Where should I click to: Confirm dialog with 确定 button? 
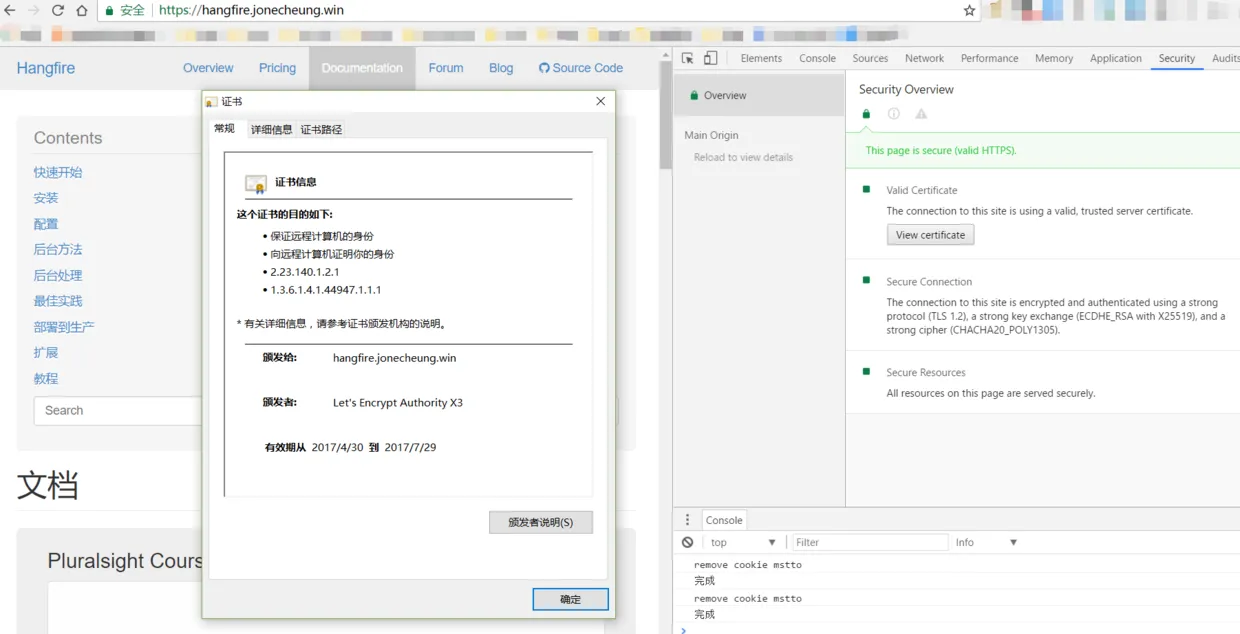point(570,599)
